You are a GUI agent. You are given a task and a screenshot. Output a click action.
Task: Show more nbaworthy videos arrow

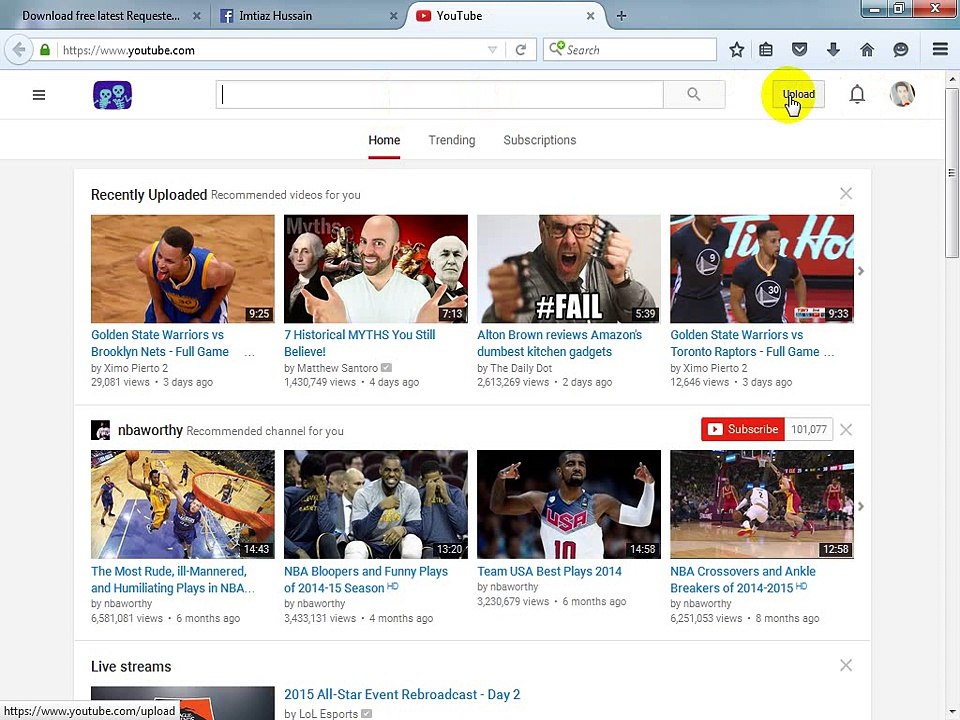861,506
